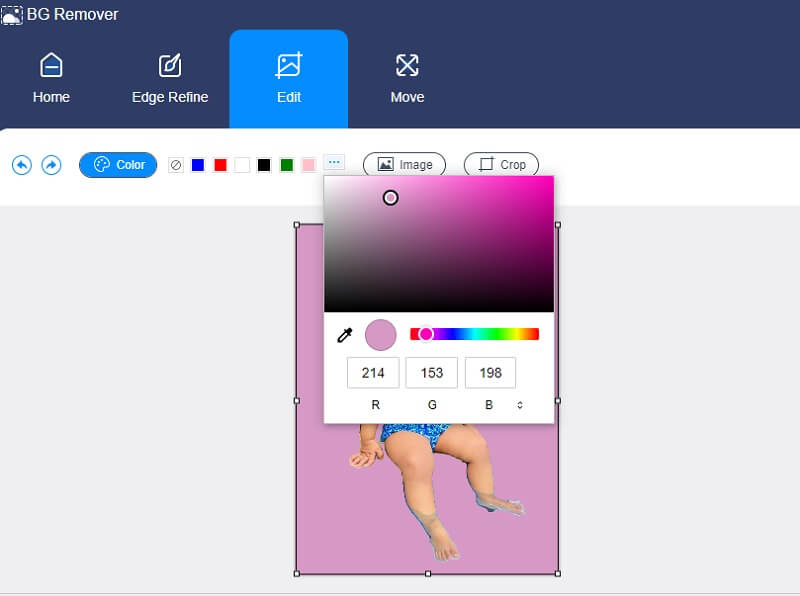Activate the Color fill mode

click(118, 165)
